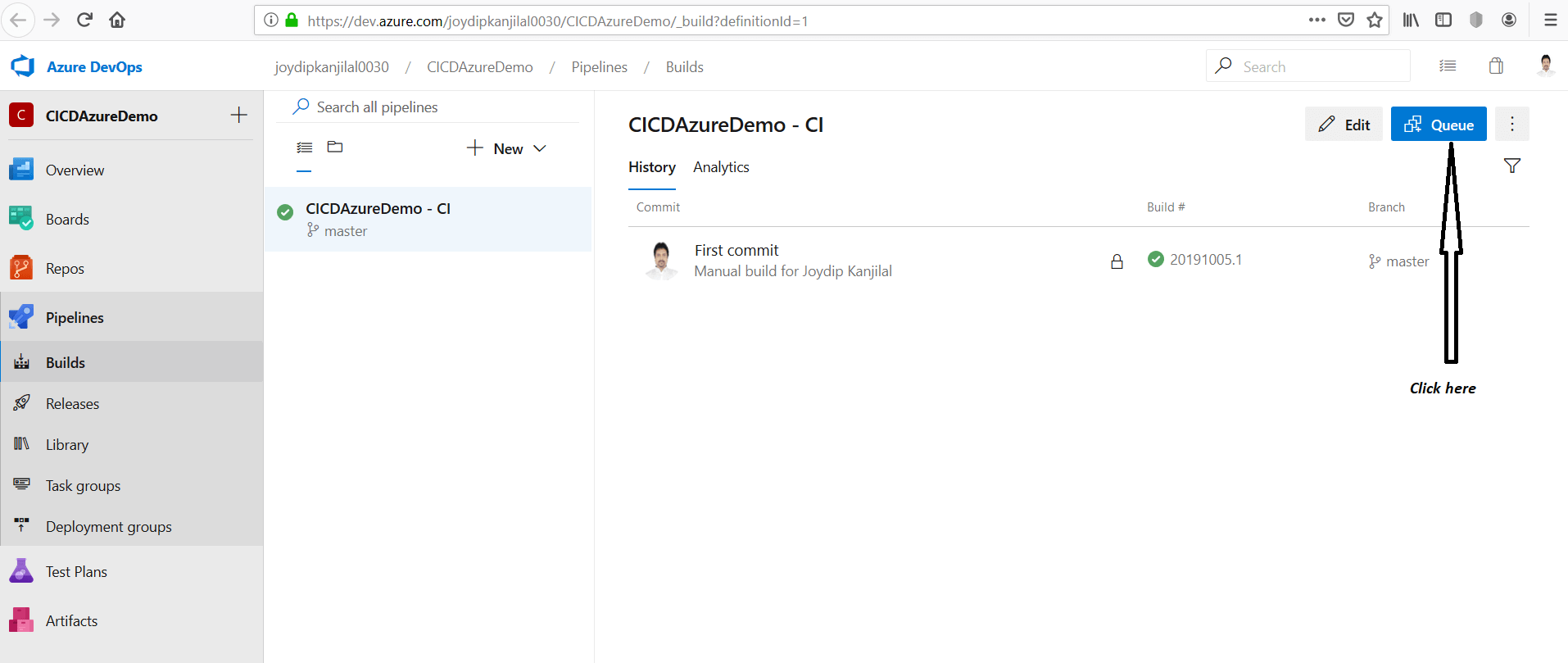Screen dimensions: 1568x663
Task: Toggle the browser sidebar icon
Action: tap(1443, 20)
